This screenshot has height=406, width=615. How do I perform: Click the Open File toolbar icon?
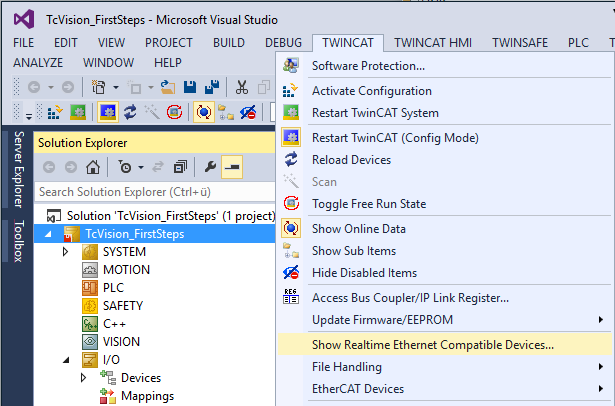coord(168,87)
